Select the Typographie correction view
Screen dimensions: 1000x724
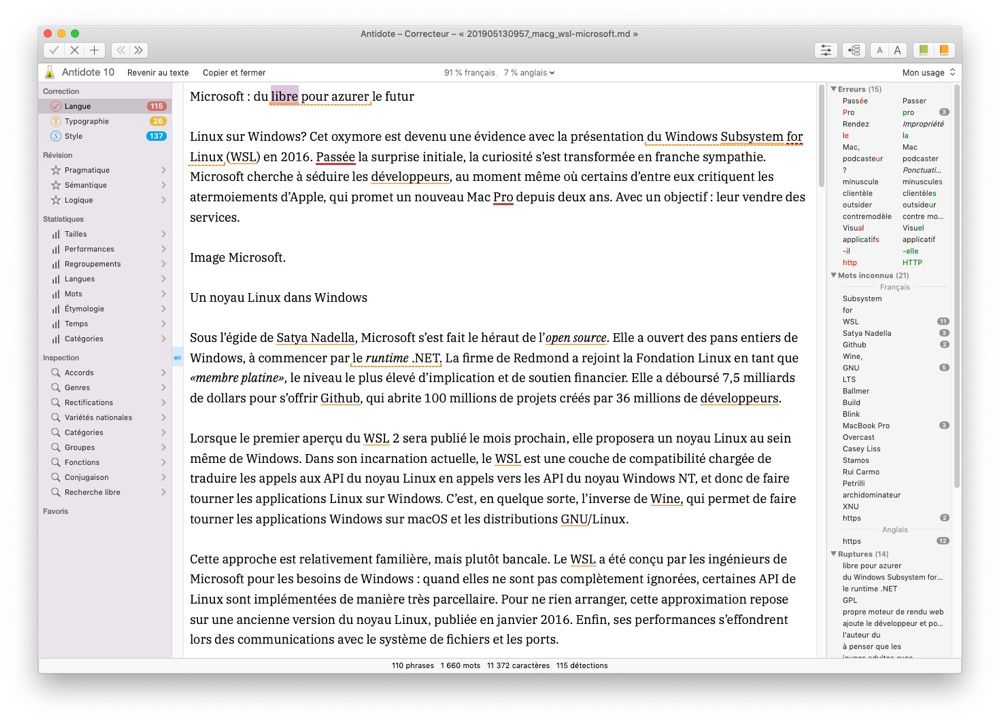pos(105,121)
